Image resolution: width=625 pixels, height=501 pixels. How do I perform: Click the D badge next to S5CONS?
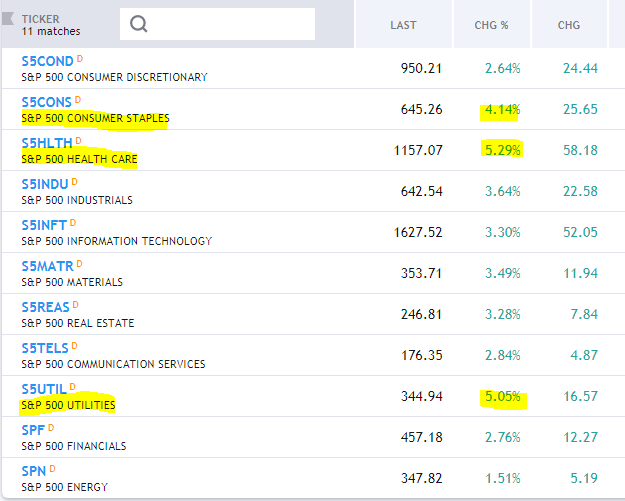pos(78,100)
